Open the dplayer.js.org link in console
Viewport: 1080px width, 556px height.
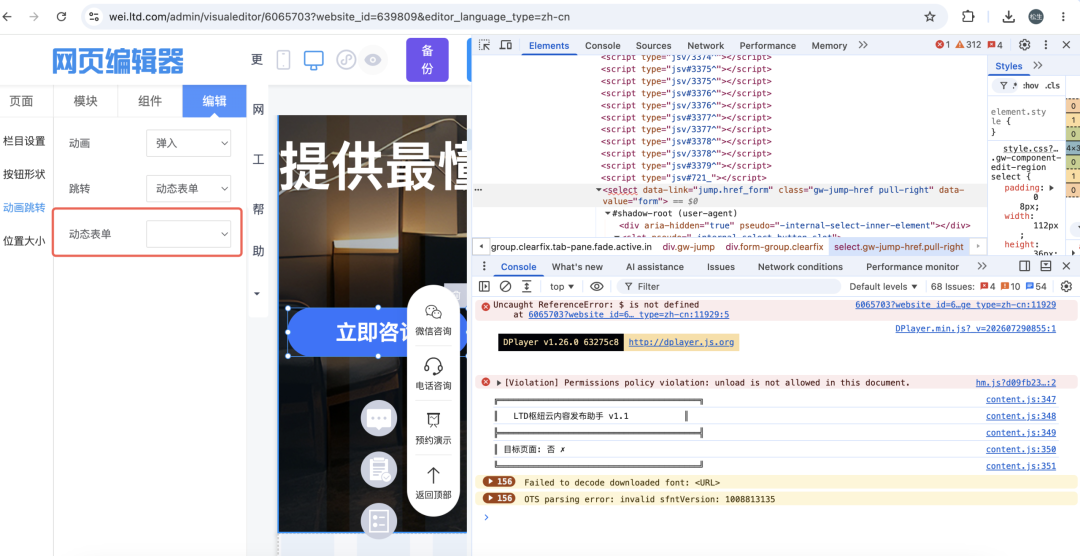(681, 342)
